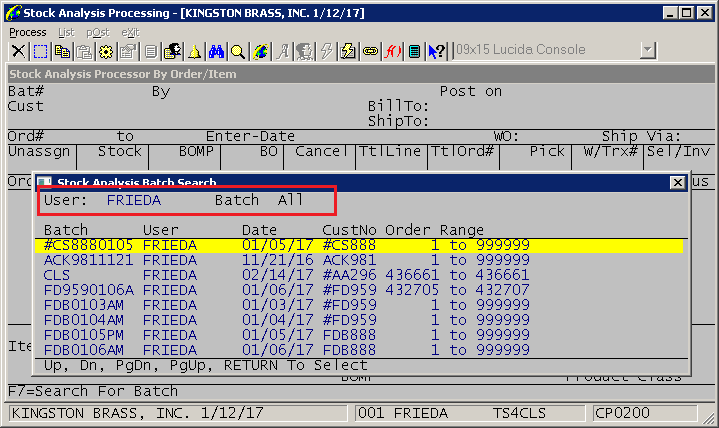Click the globe browser icon in toolbar
This screenshot has height=428, width=719.
tap(260, 51)
